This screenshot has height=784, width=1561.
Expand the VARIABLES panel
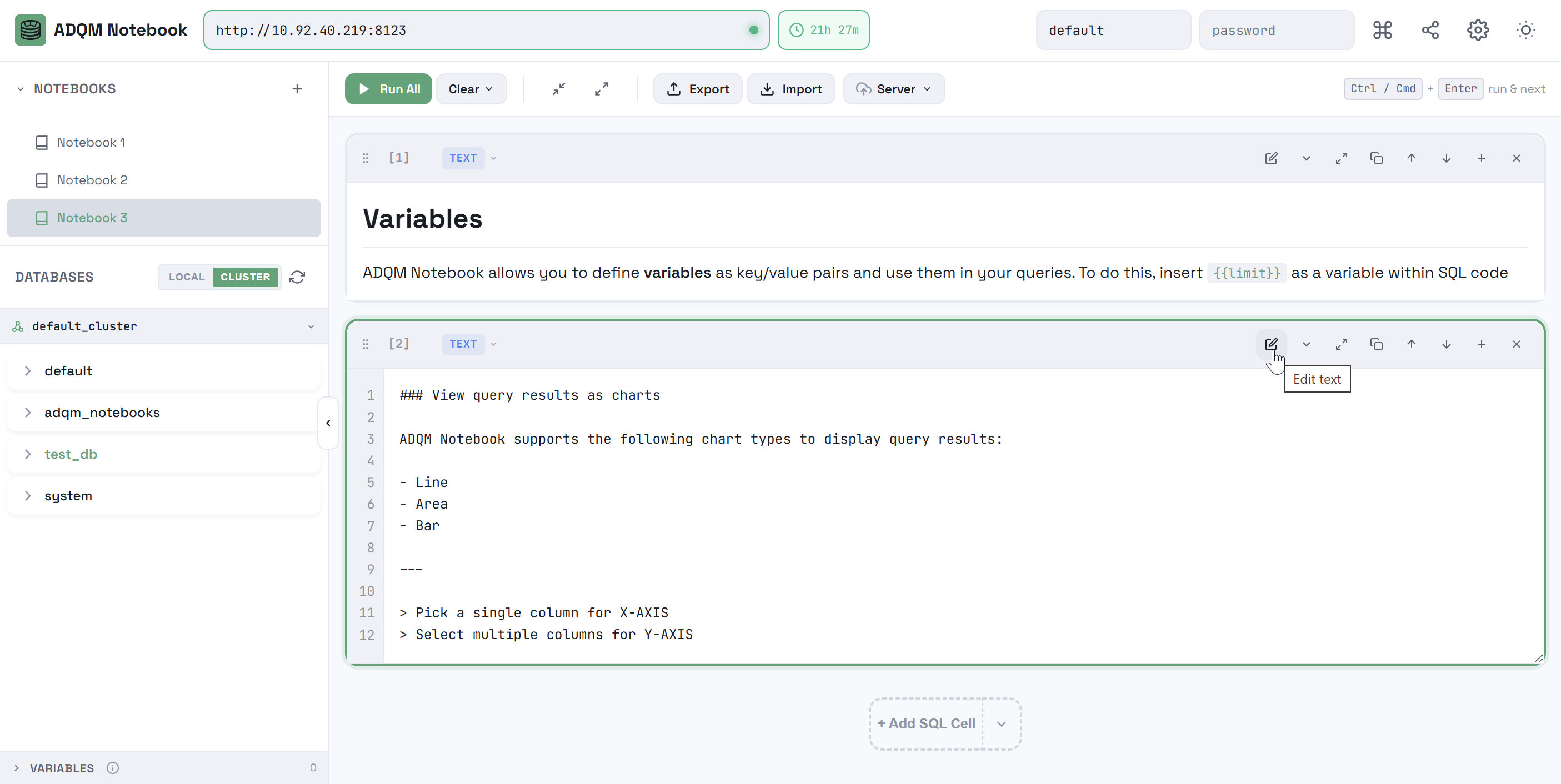click(x=62, y=768)
